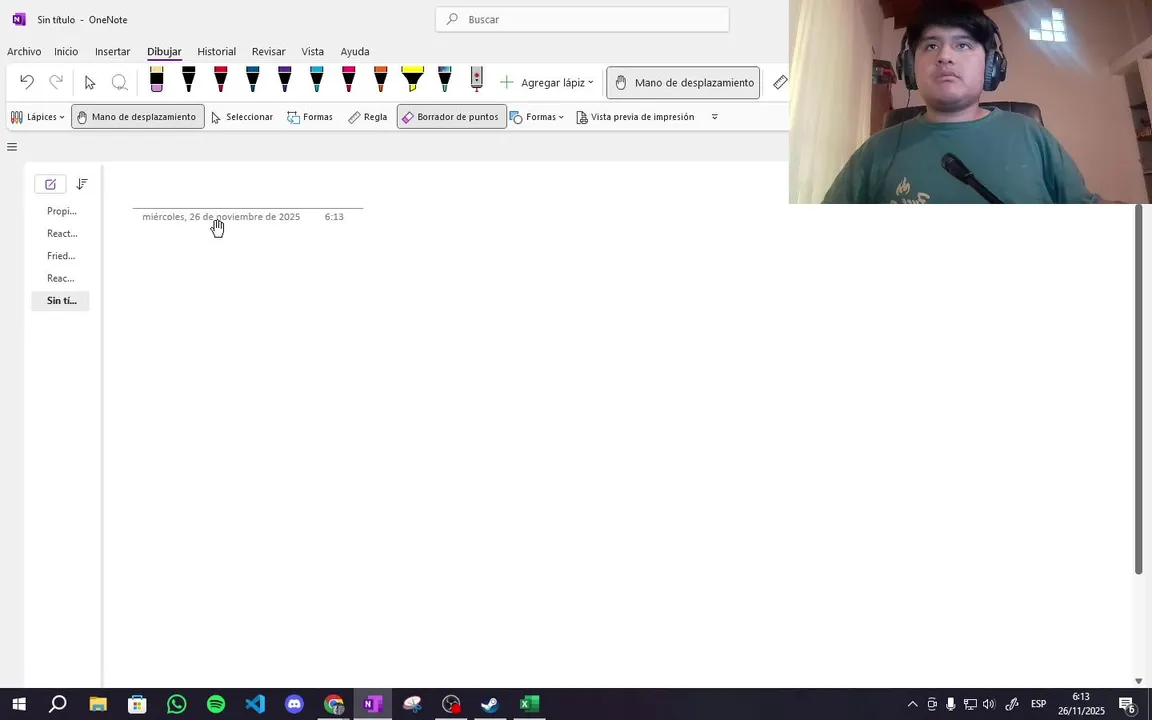Open the Propi... page in list

click(x=61, y=211)
